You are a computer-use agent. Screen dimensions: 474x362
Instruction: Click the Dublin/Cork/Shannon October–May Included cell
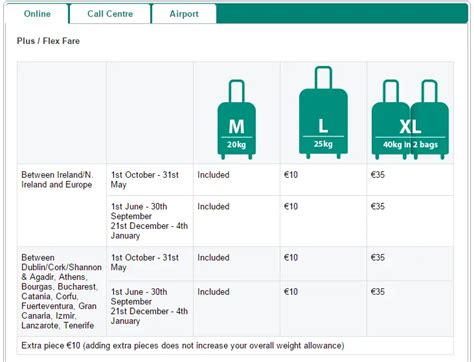(237, 264)
